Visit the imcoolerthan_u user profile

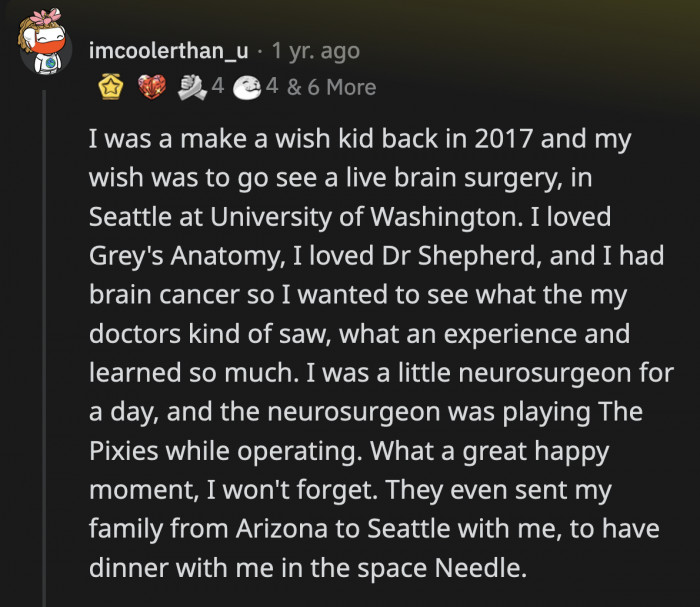coord(166,50)
